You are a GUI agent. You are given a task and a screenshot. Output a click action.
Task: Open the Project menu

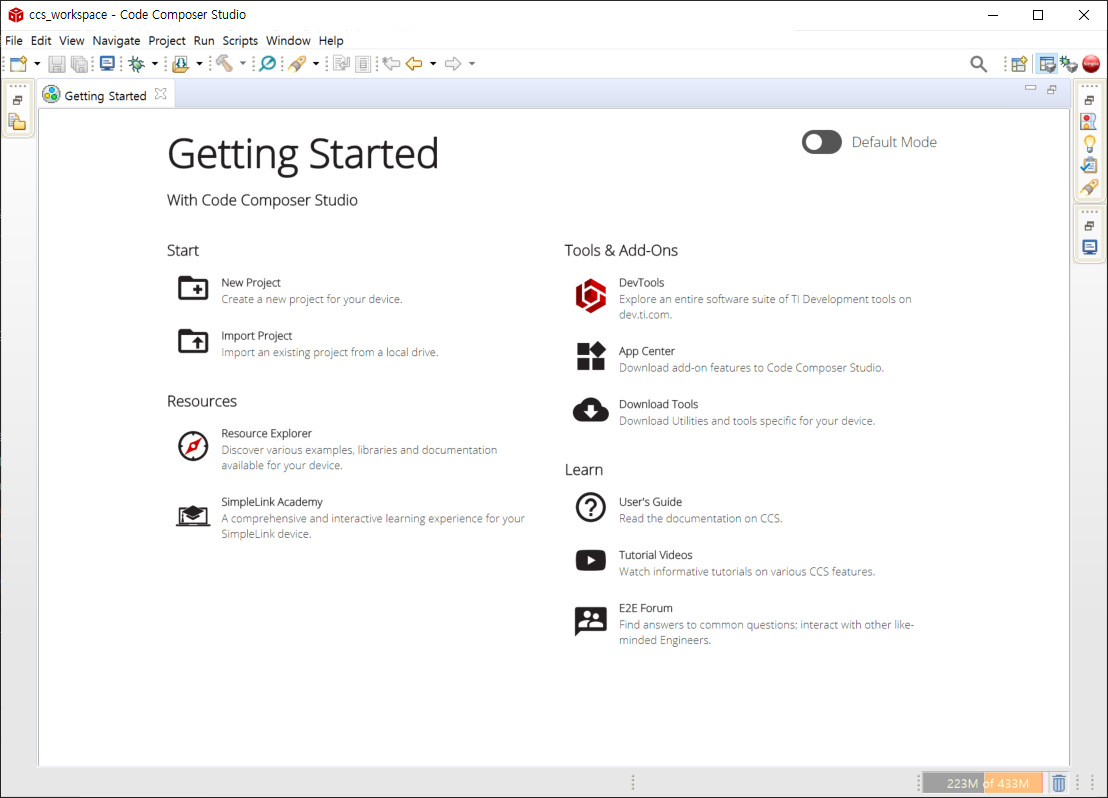[x=167, y=40]
